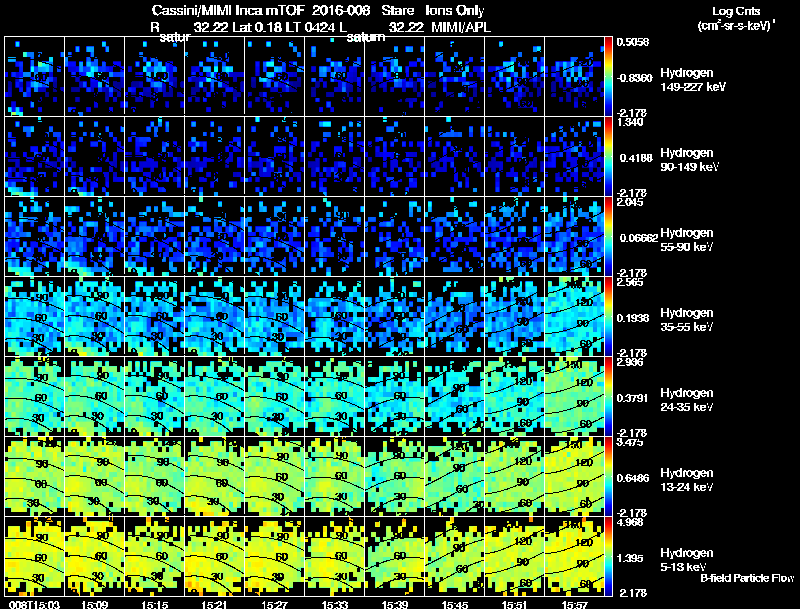The width and height of the screenshot is (800, 609).
Task: Click the Hydrogen 35-55 keV row color bar
Action: click(608, 317)
